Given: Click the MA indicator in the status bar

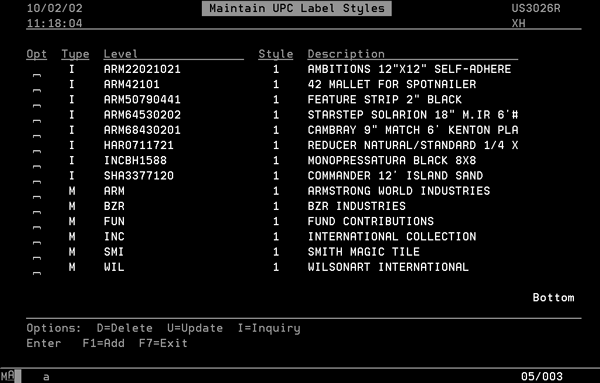Looking at the screenshot, I should [x=7, y=376].
